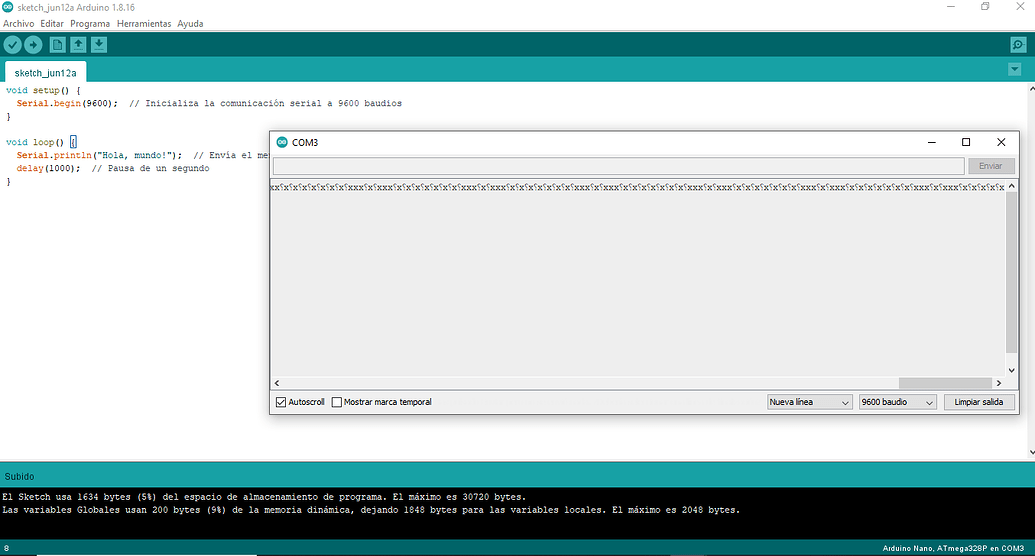Click the Serial.begin(9600) code line

[x=209, y=104]
